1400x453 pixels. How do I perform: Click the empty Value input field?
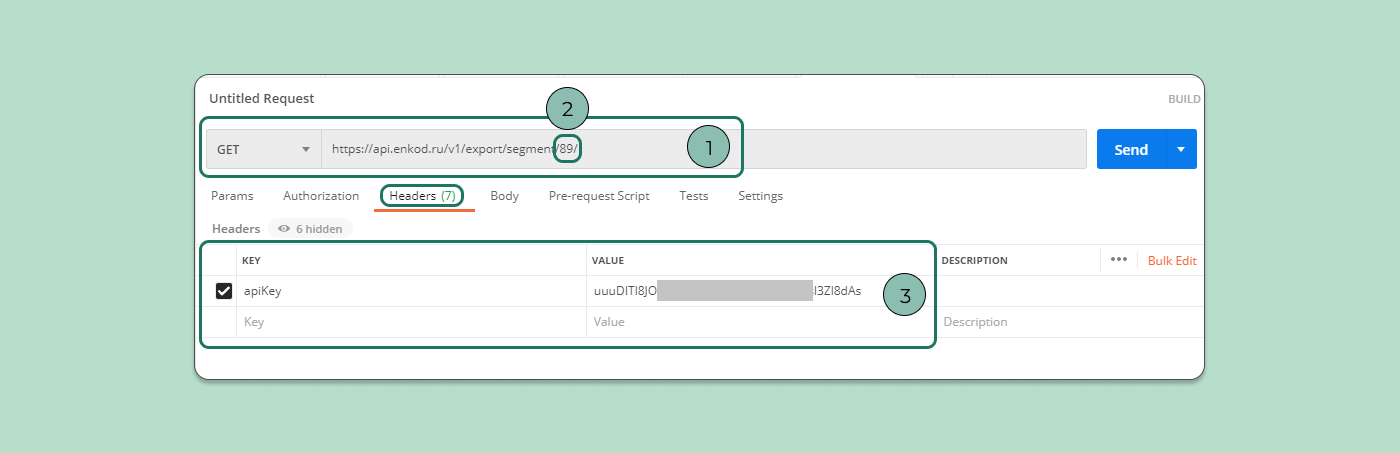click(761, 322)
